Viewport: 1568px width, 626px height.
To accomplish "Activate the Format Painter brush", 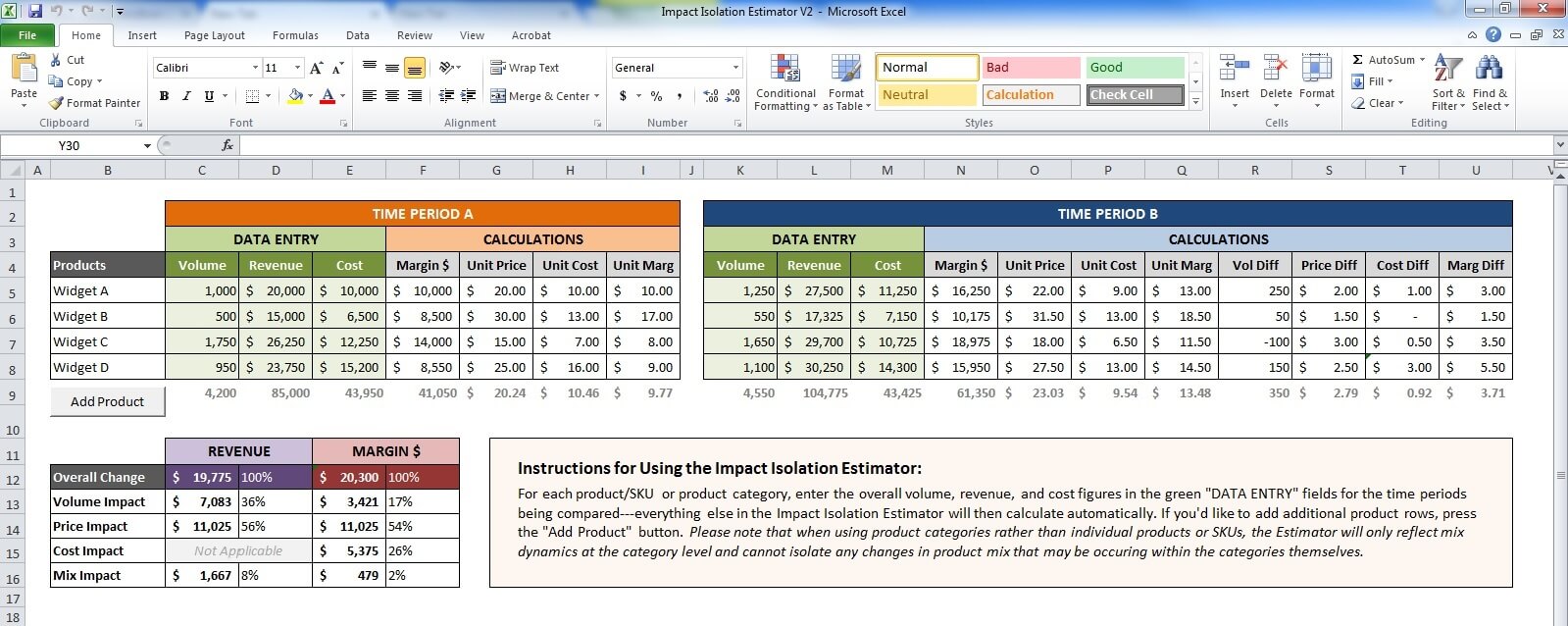I will click(95, 103).
